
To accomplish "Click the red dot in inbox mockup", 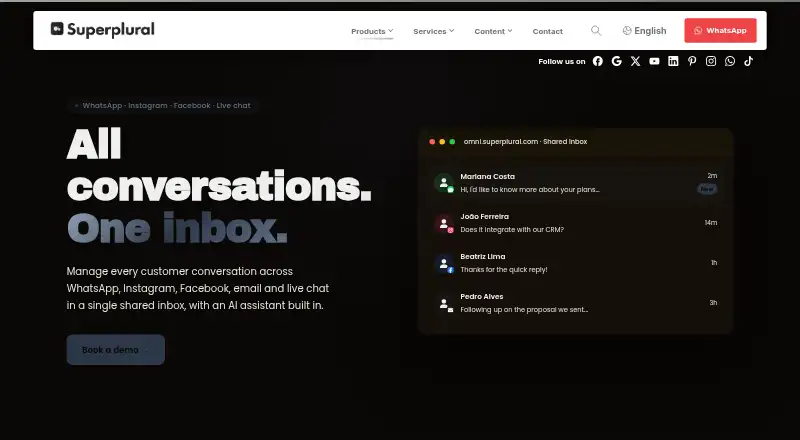I will [432, 142].
